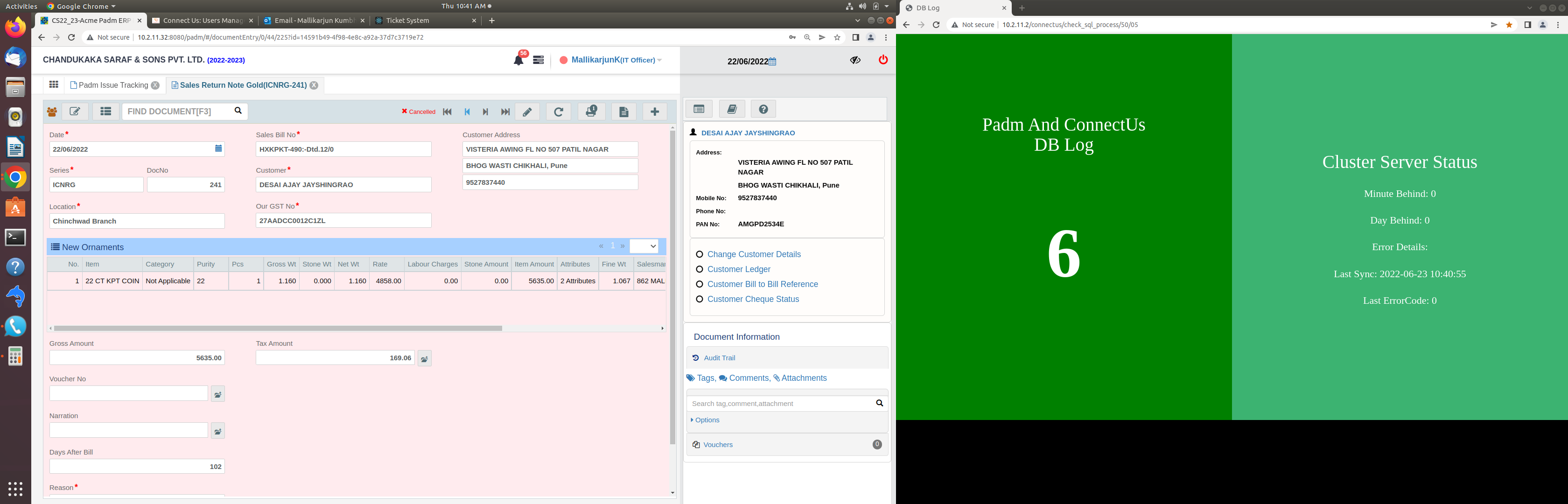Click the print copies icon with badge 1
Screen dimensions: 1568x504
[x=591, y=112]
